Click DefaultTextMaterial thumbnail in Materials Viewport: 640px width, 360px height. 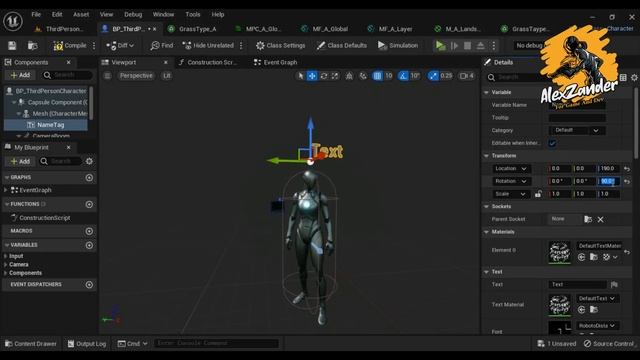tap(560, 252)
